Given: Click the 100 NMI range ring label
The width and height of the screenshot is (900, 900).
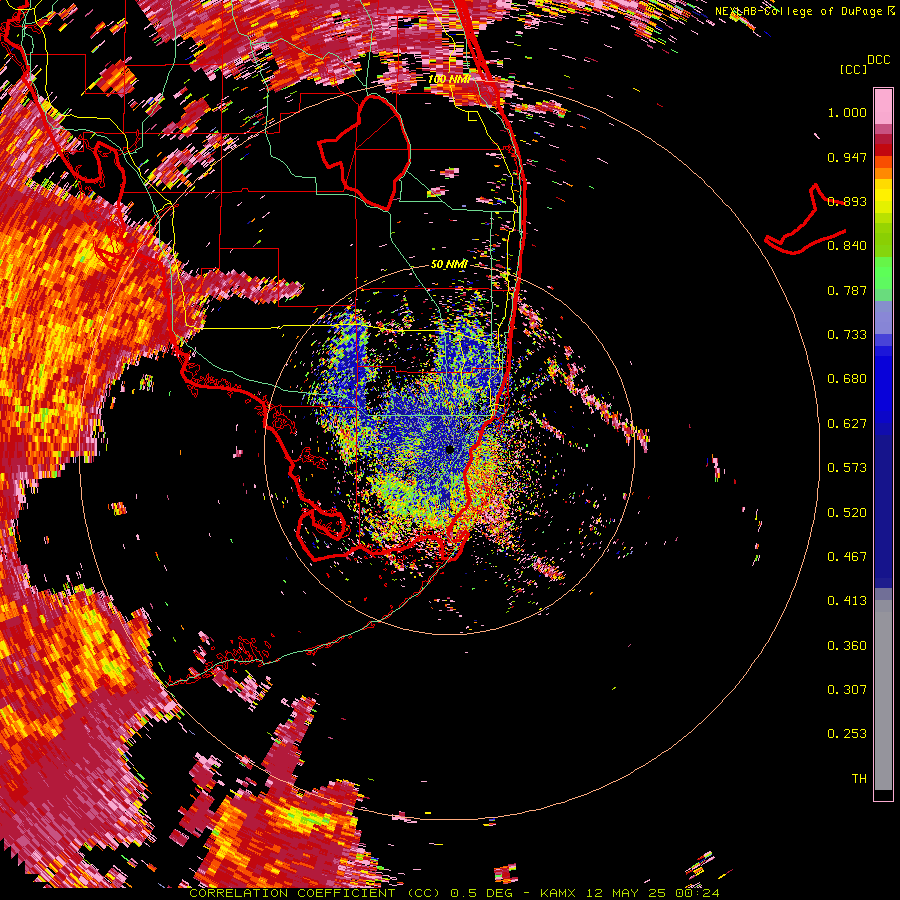Looking at the screenshot, I should coord(449,79).
